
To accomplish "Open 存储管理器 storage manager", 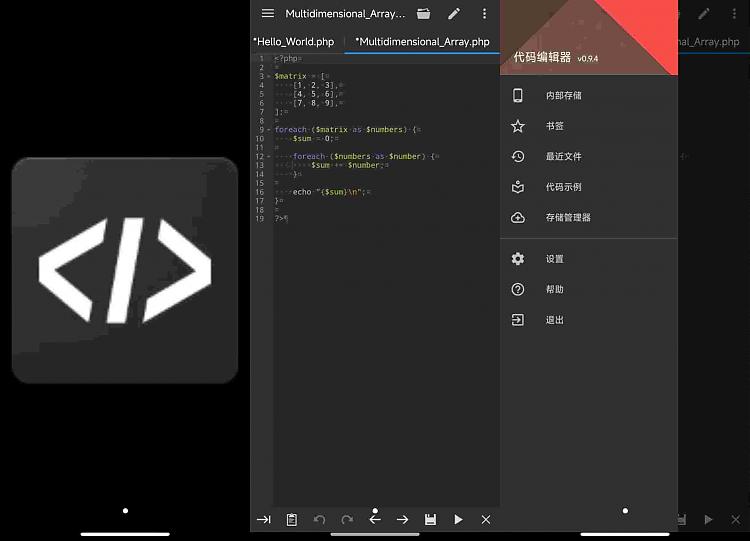I will point(589,218).
